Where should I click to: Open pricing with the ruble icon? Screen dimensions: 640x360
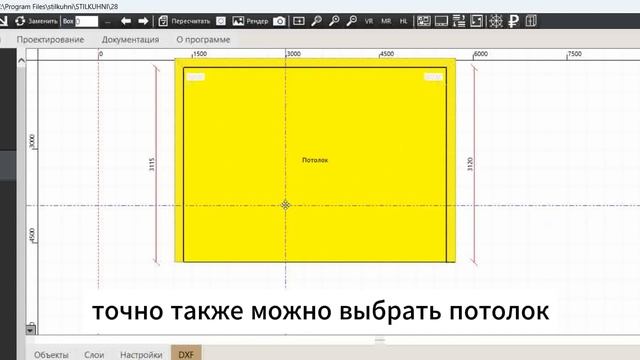[513, 21]
